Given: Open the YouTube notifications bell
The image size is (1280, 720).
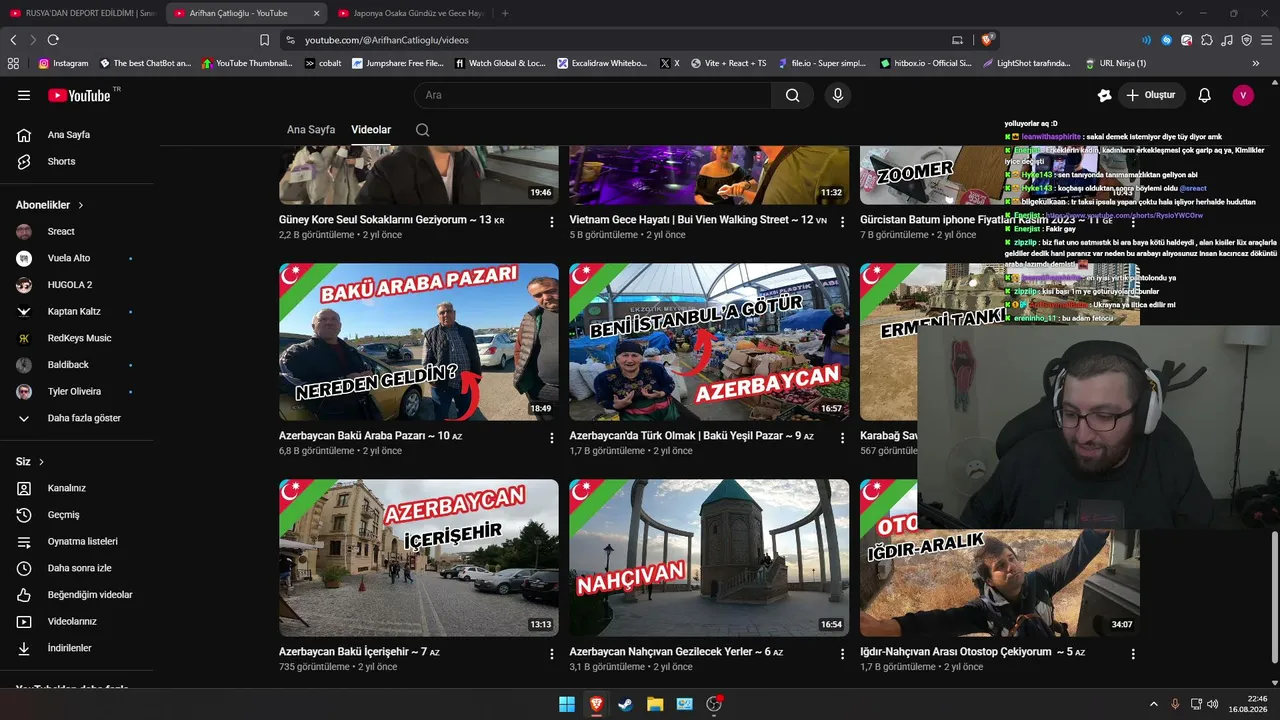Looking at the screenshot, I should pyautogui.click(x=1205, y=95).
